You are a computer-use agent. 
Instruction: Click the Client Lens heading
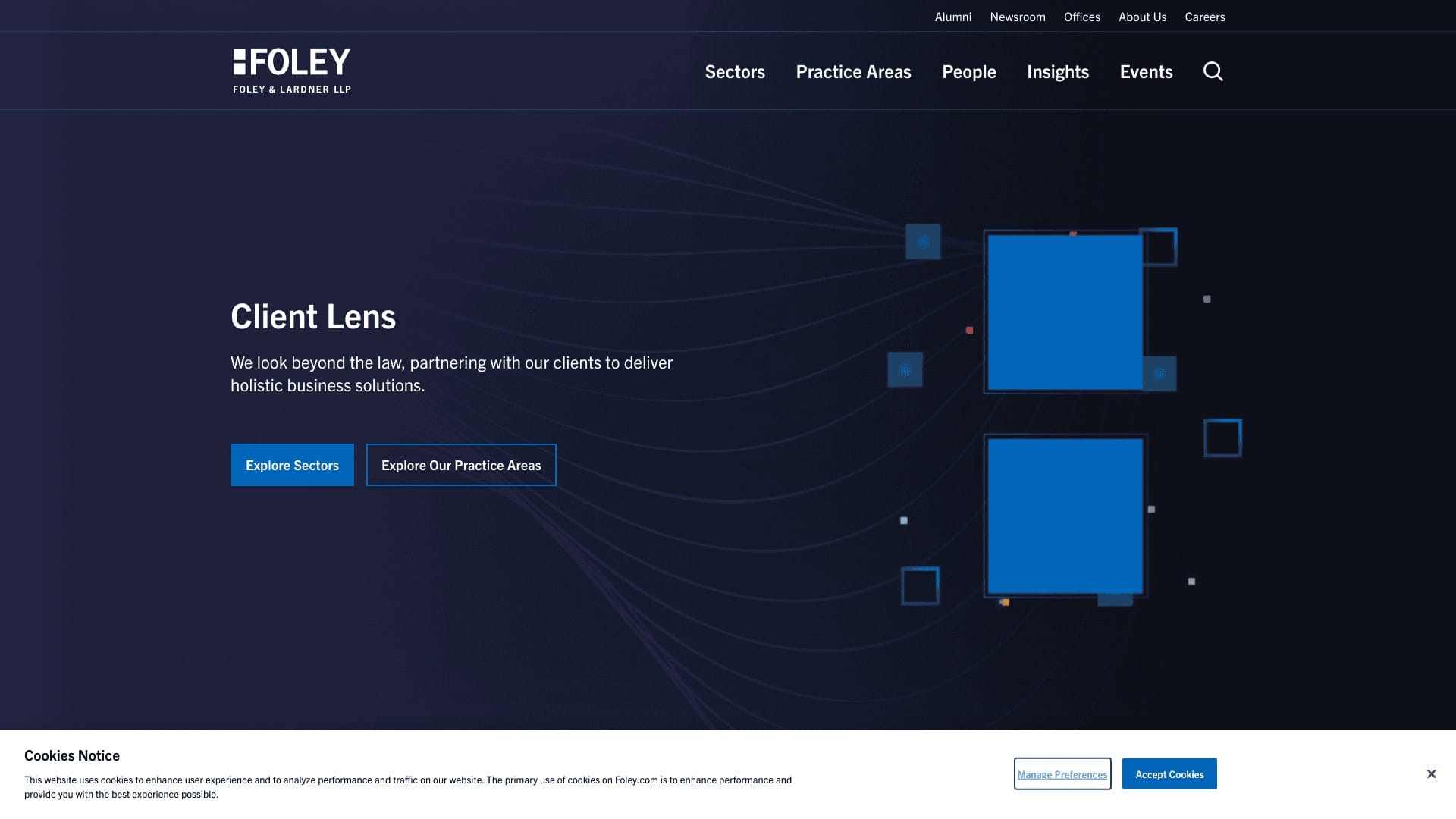pyautogui.click(x=312, y=315)
